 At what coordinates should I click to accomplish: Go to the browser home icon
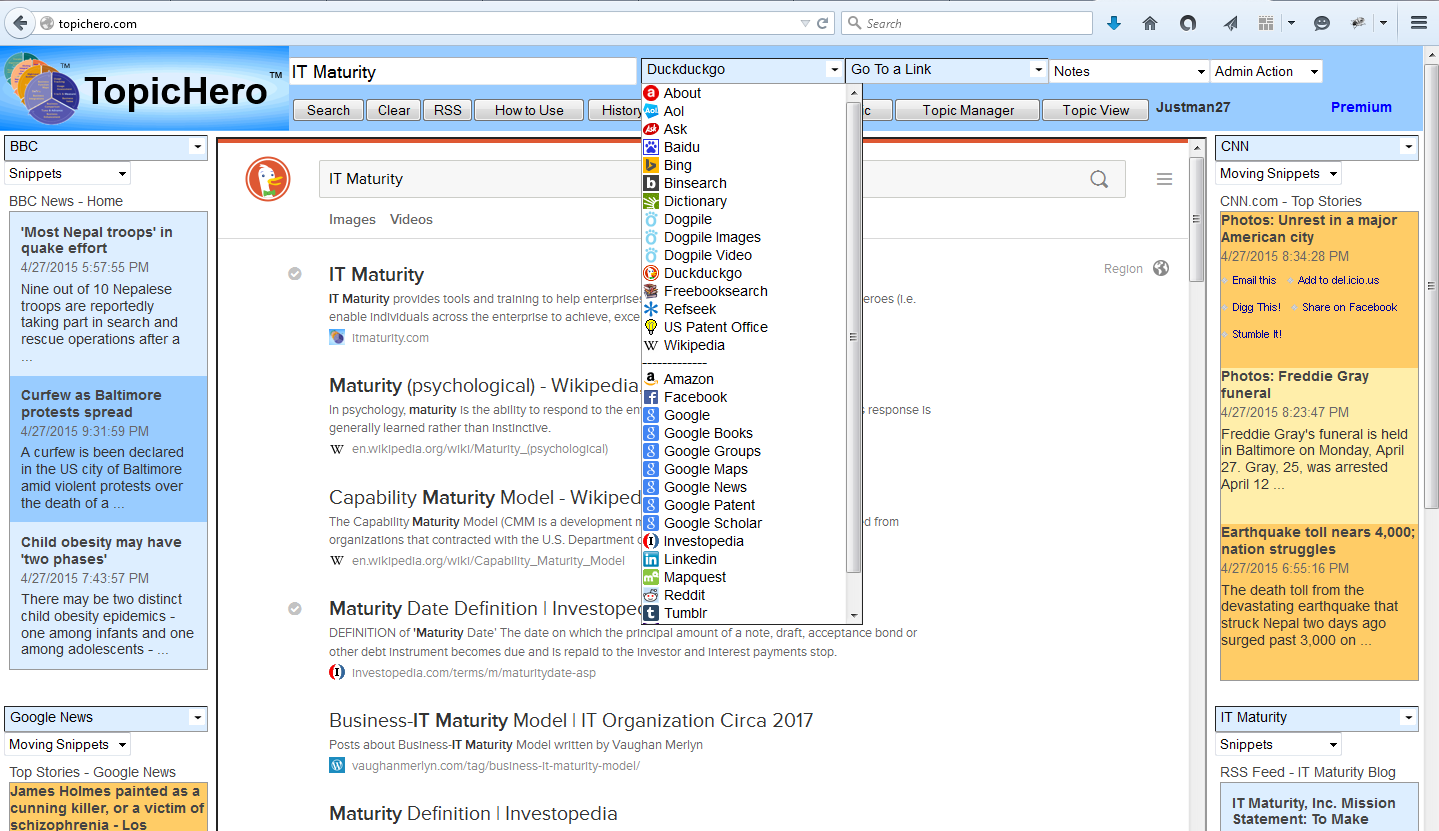coord(1150,23)
